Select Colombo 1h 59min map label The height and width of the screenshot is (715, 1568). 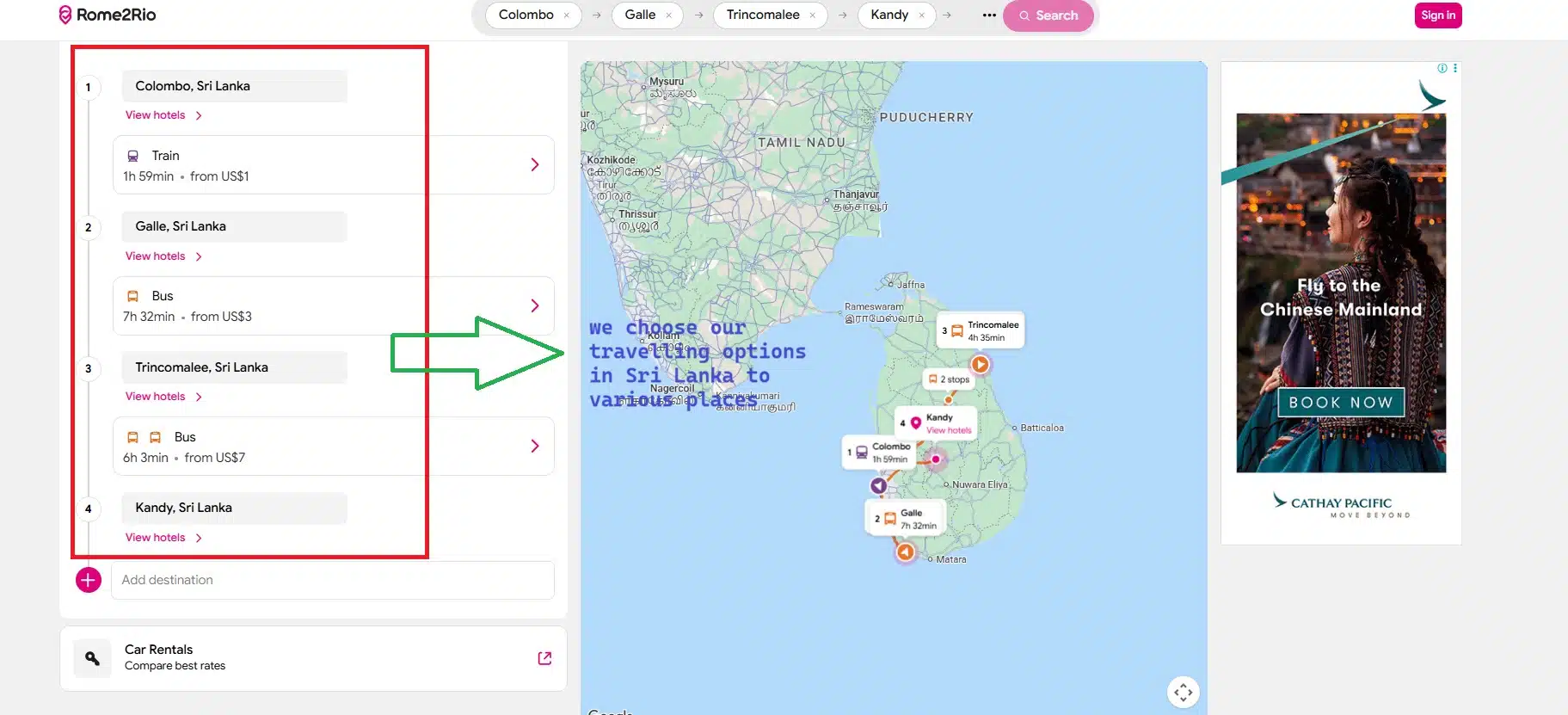pos(879,453)
